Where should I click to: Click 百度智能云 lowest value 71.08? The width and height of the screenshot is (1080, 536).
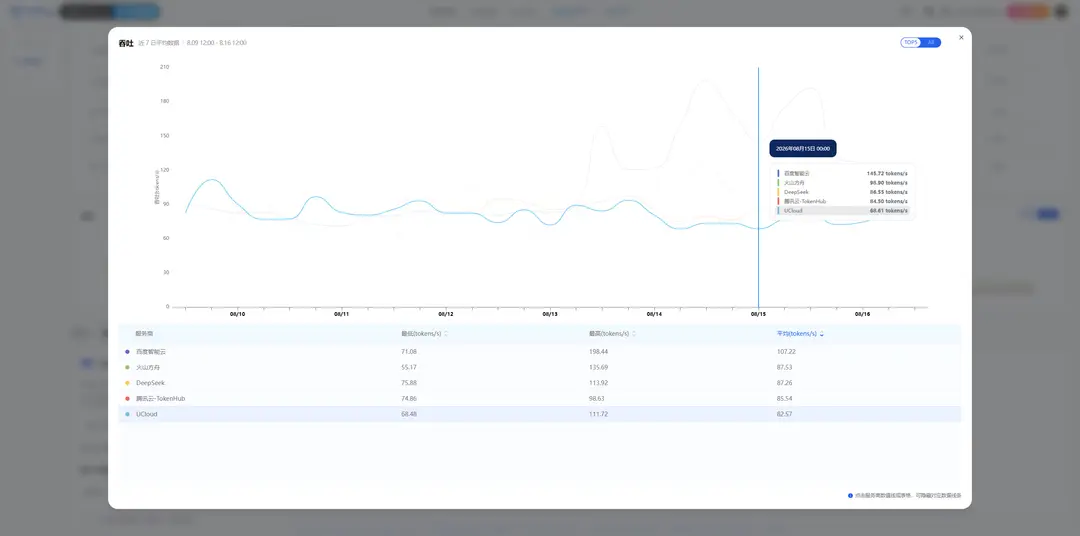[409, 351]
